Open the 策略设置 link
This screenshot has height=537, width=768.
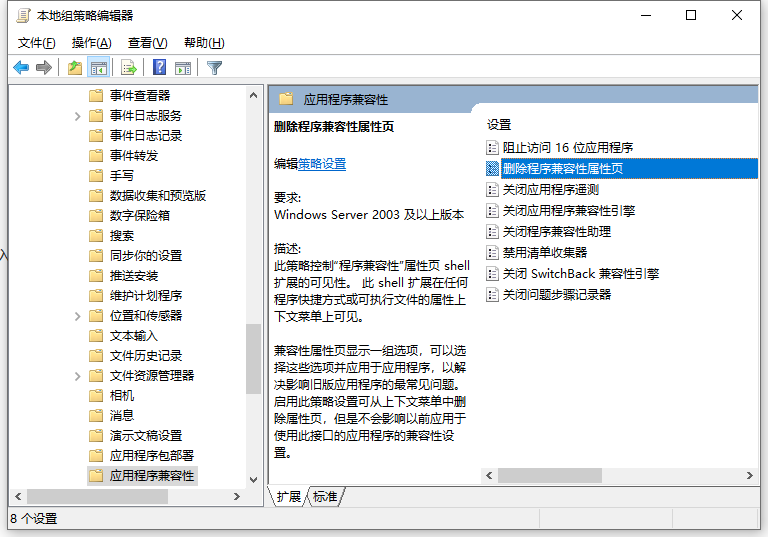tap(322, 164)
